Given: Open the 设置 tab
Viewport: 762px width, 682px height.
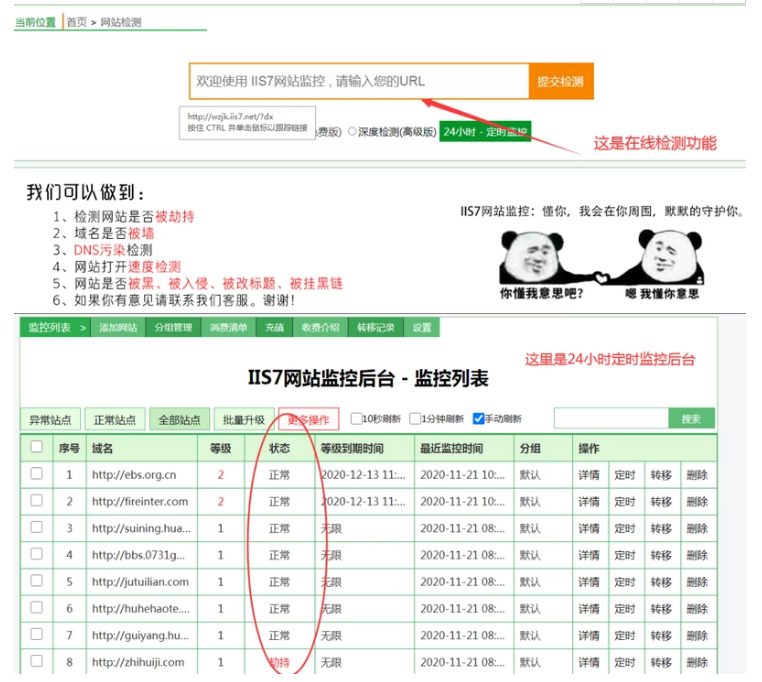Looking at the screenshot, I should tap(422, 327).
